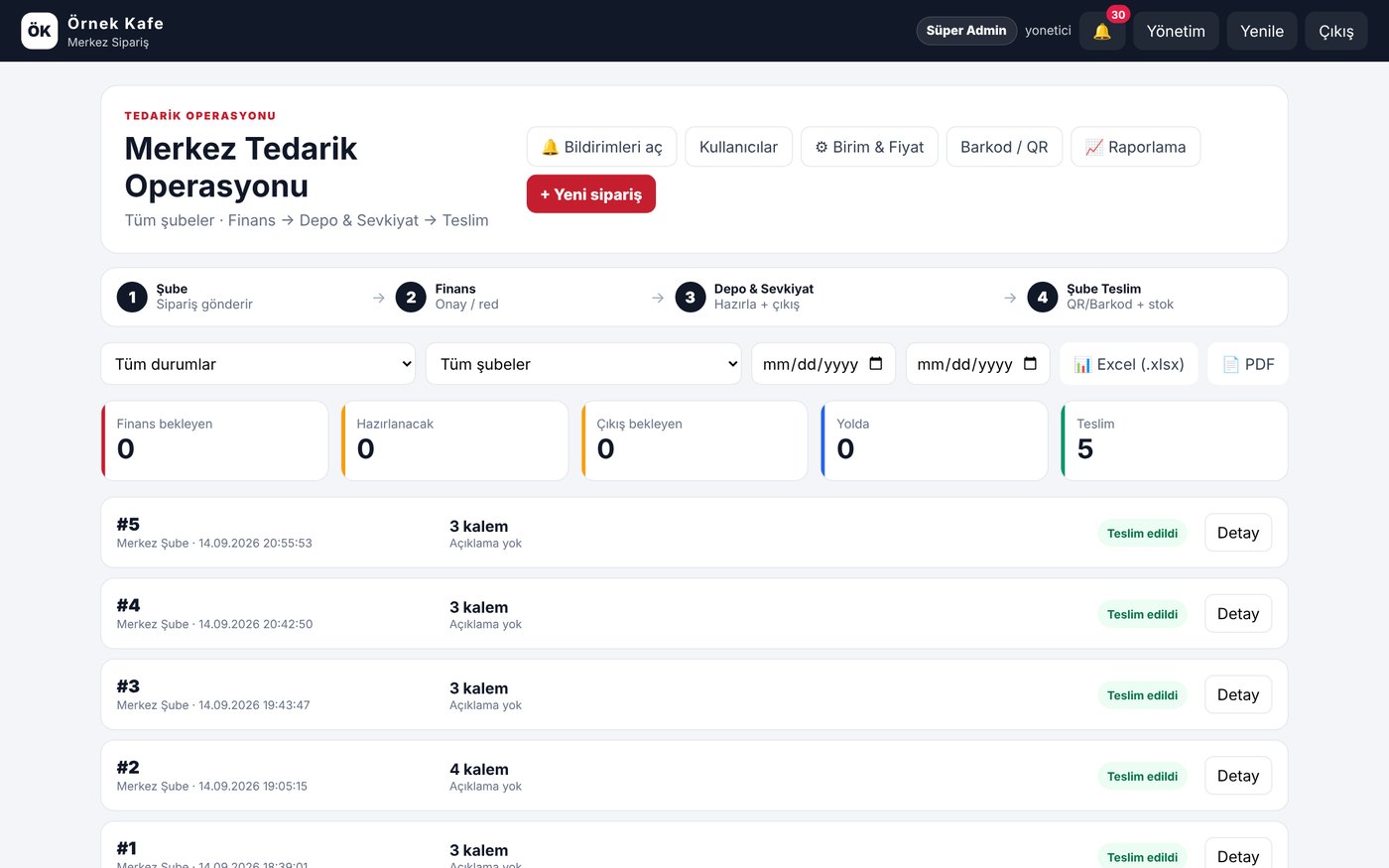Open Kullanıcılar page
Image resolution: width=1389 pixels, height=868 pixels.
[x=738, y=147]
